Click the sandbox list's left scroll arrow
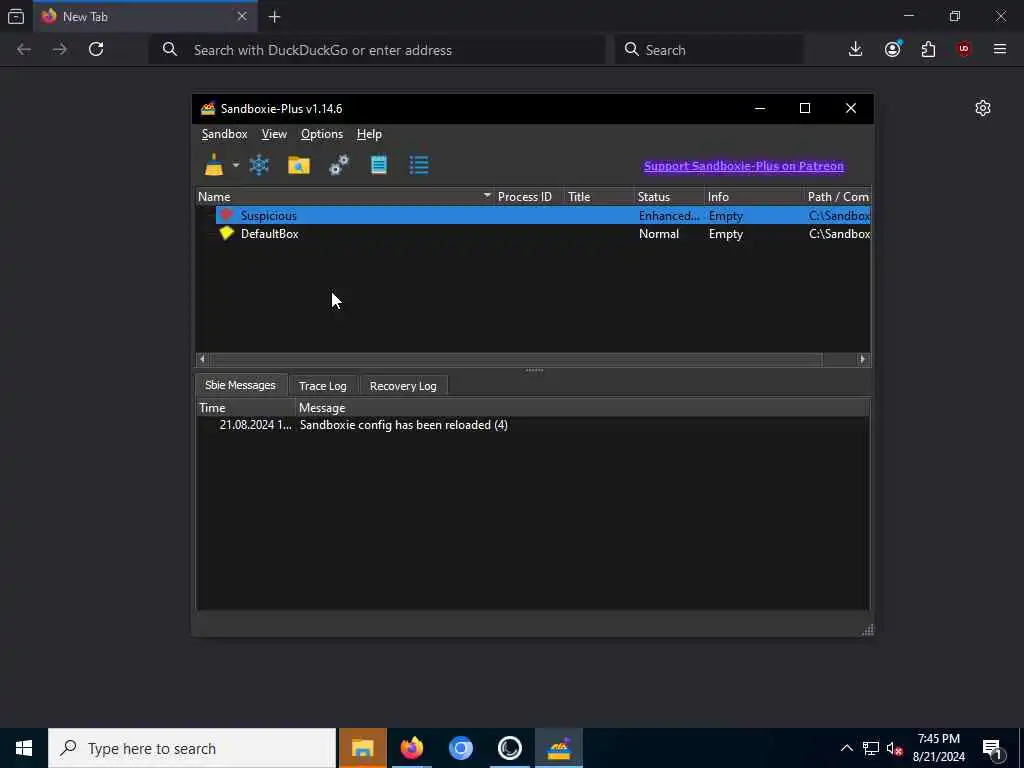 [x=202, y=359]
